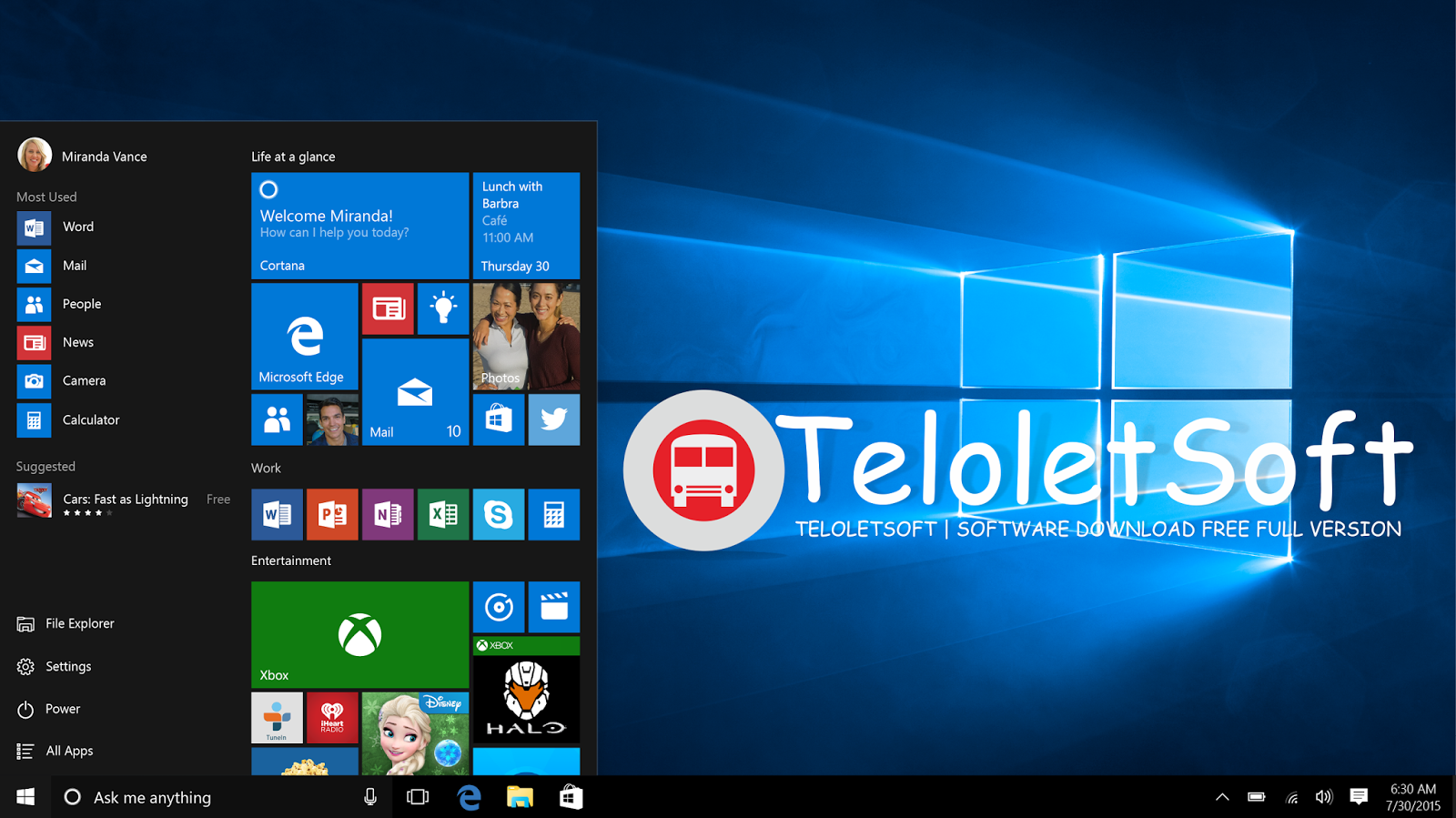Open the Groove Music tile

coord(499,607)
